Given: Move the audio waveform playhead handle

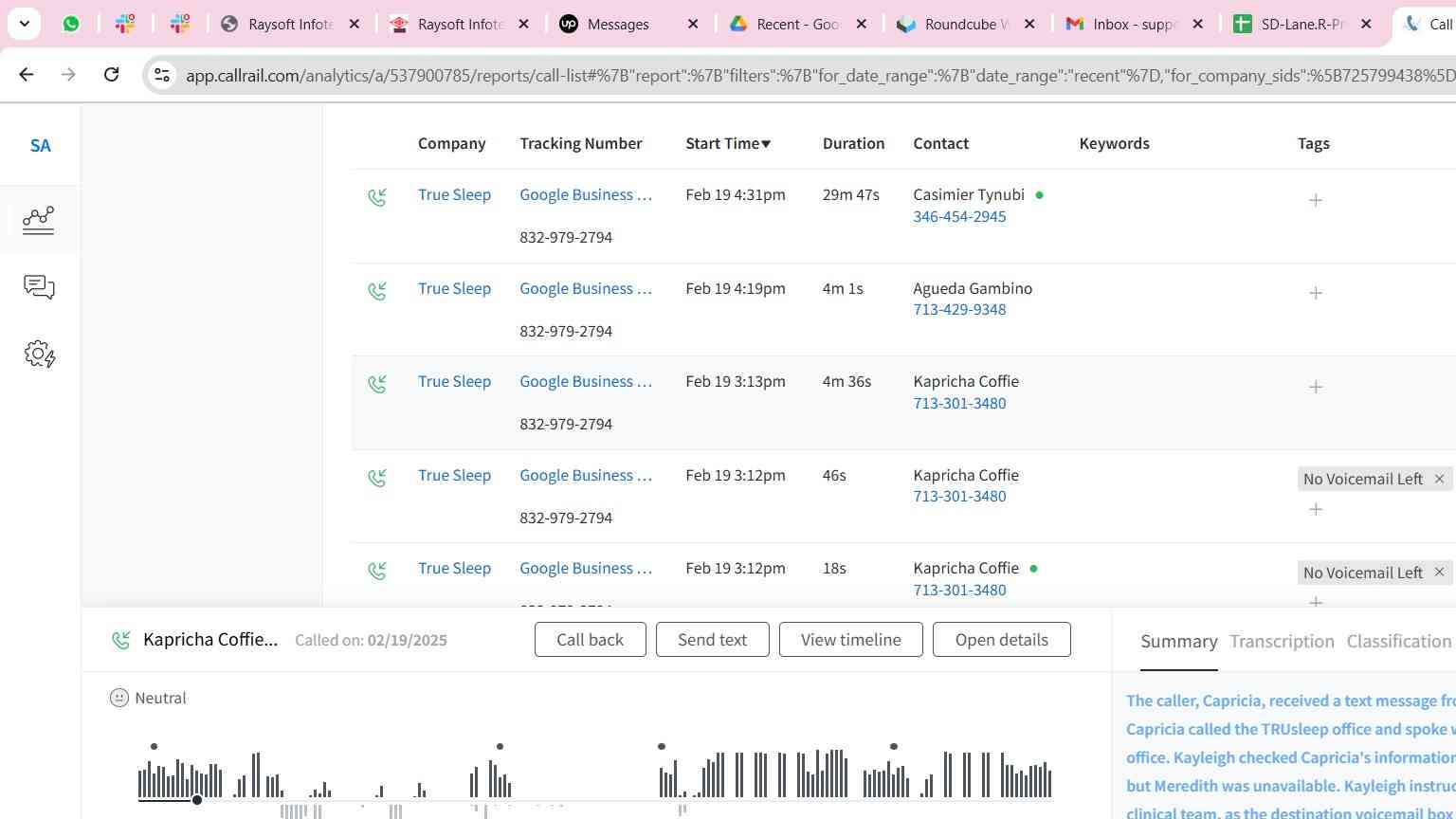Looking at the screenshot, I should (197, 800).
